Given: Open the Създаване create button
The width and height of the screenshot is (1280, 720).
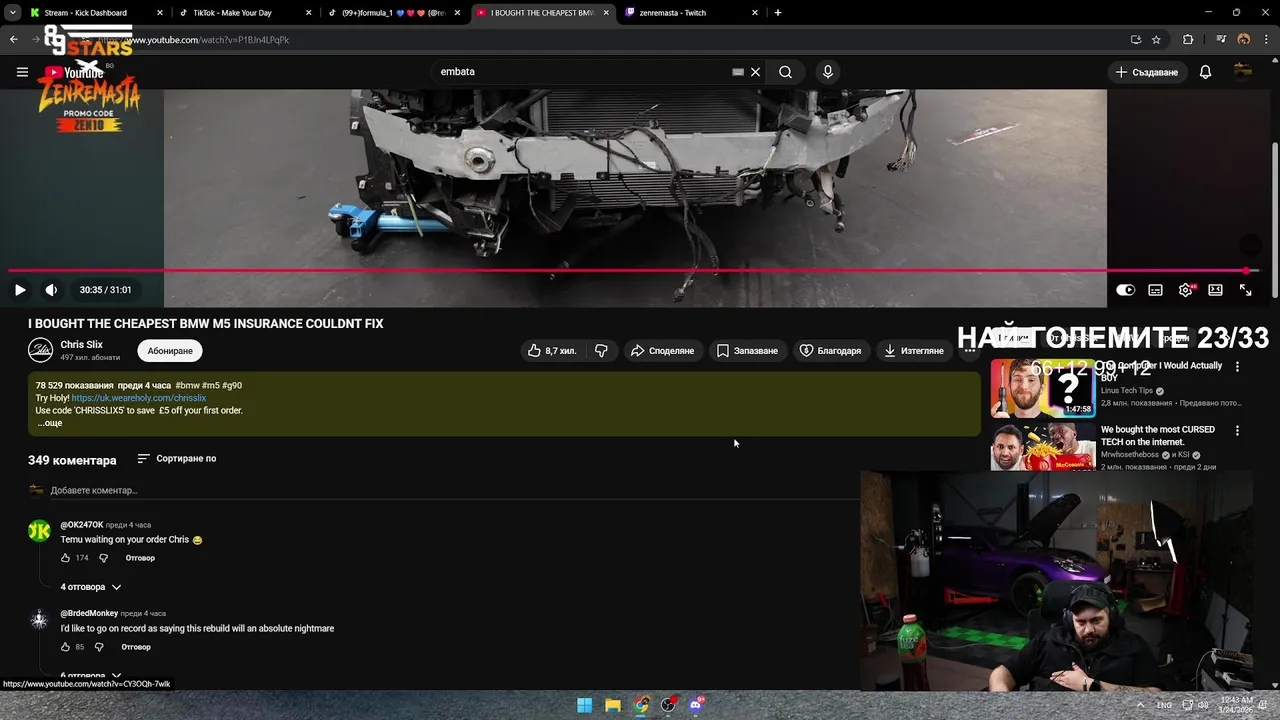Looking at the screenshot, I should pyautogui.click(x=1147, y=72).
